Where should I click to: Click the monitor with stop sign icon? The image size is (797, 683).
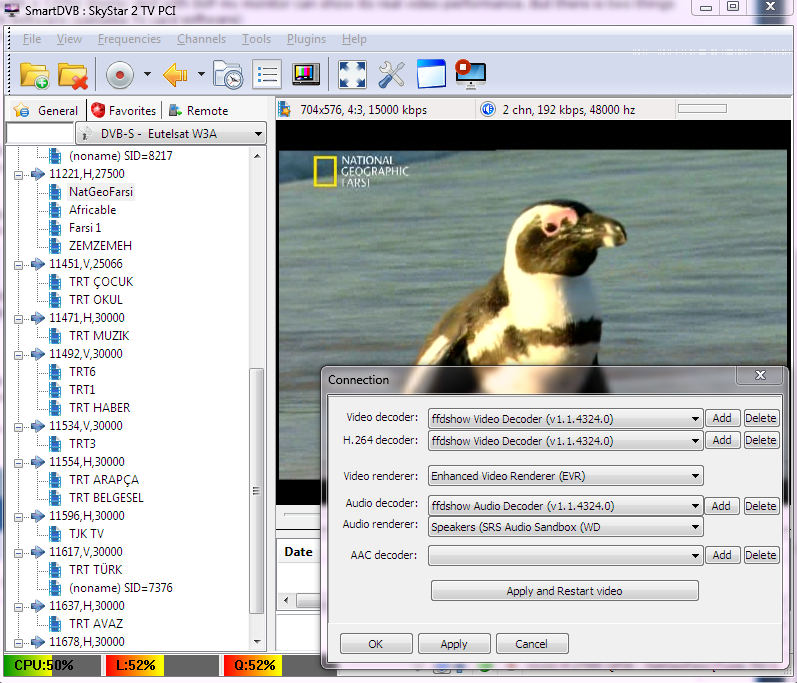coord(469,74)
